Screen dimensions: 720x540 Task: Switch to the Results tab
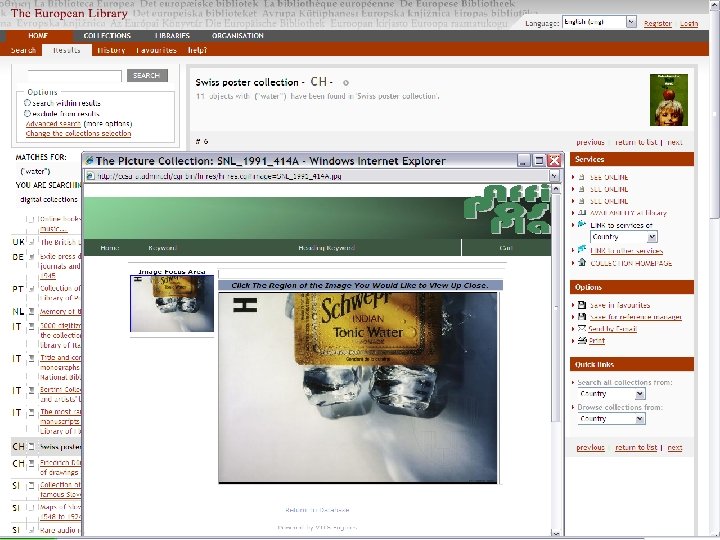coord(67,50)
